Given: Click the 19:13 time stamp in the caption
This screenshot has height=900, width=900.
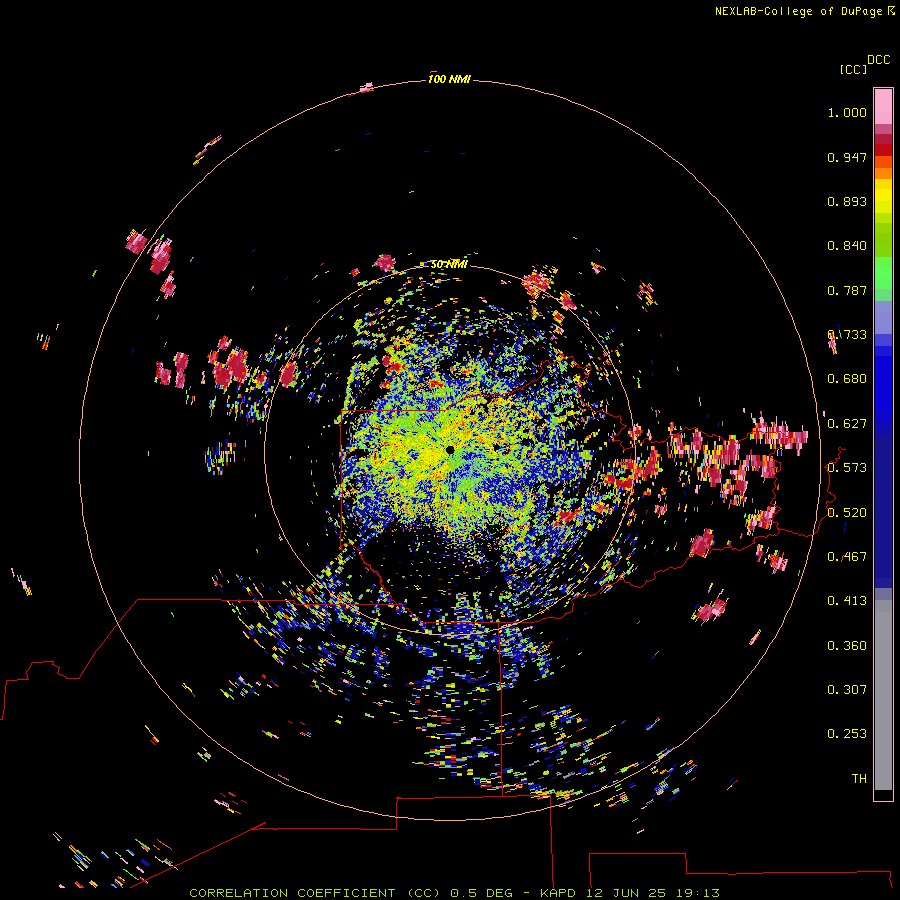Looking at the screenshot, I should (x=698, y=893).
